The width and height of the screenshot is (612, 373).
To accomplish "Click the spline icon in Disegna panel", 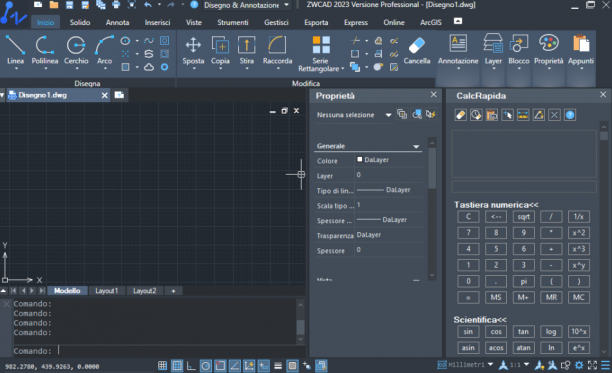I will [149, 40].
